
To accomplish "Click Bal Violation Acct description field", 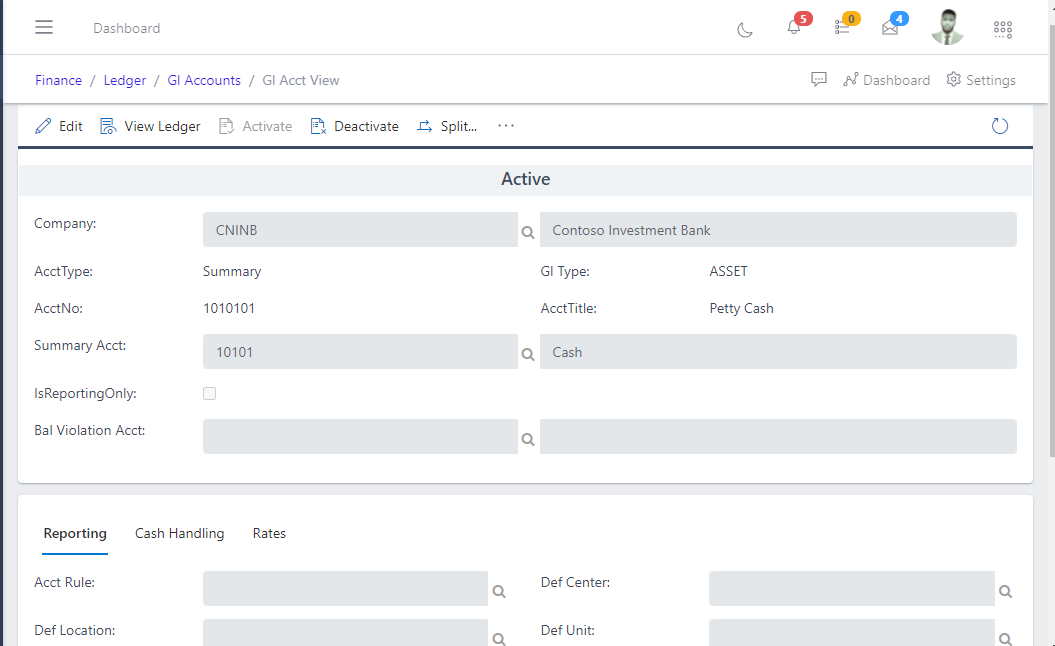I will (778, 436).
